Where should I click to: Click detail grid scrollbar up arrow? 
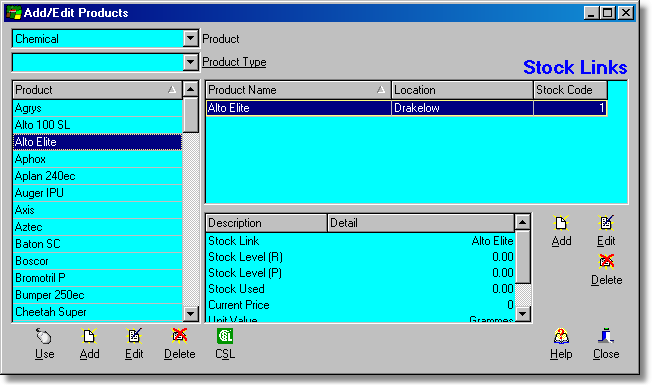pyautogui.click(x=522, y=222)
